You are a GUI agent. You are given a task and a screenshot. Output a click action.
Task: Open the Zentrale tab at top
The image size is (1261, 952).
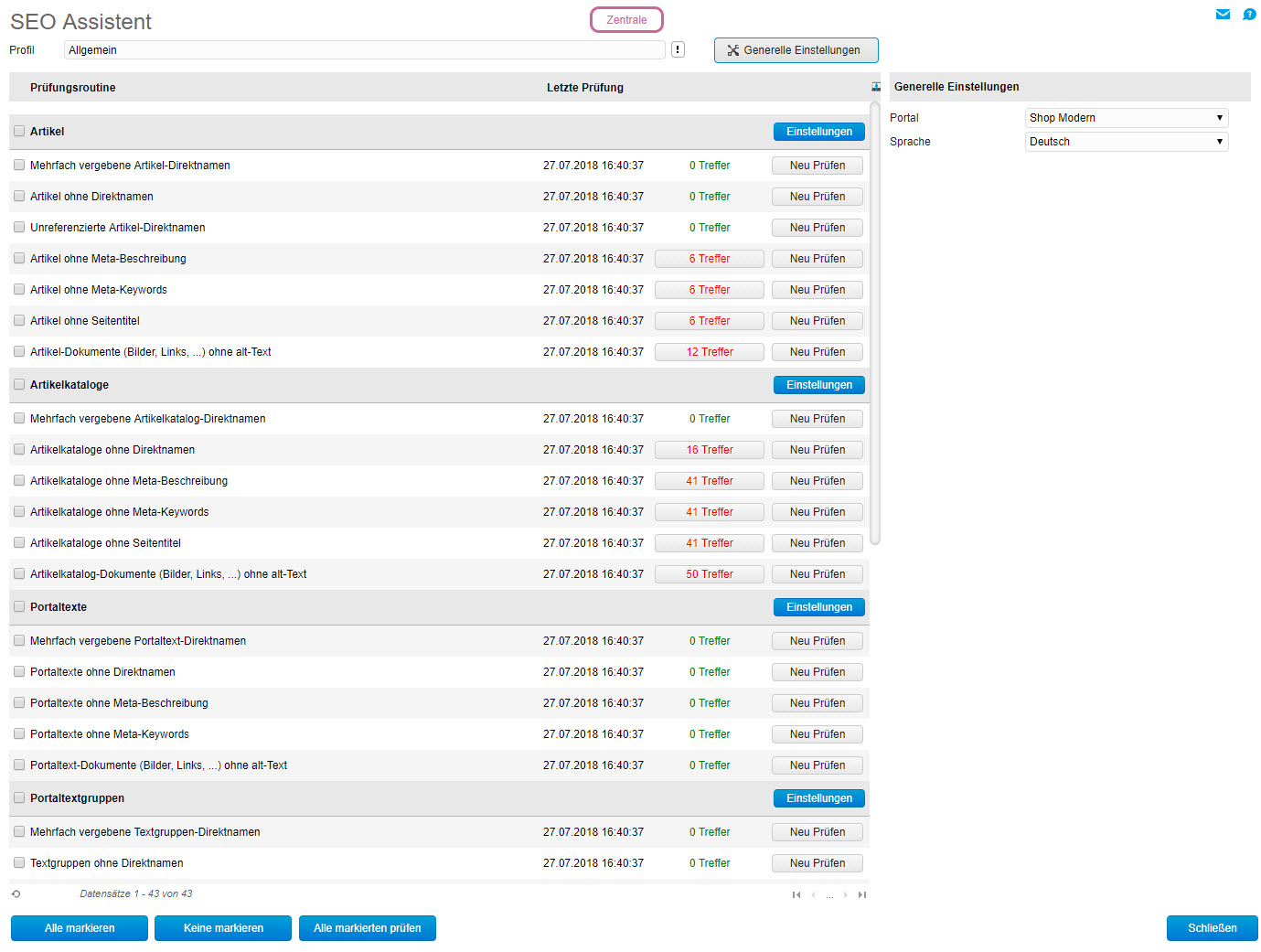point(626,20)
